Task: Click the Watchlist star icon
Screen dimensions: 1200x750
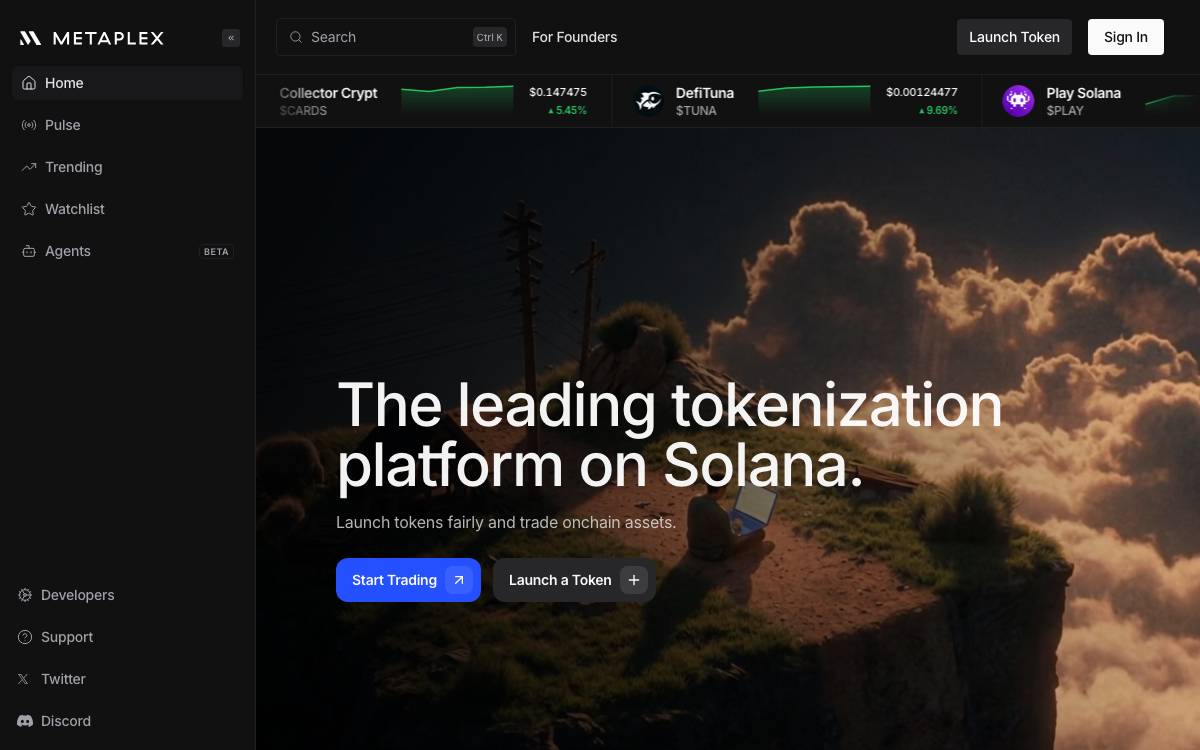Action: (29, 209)
